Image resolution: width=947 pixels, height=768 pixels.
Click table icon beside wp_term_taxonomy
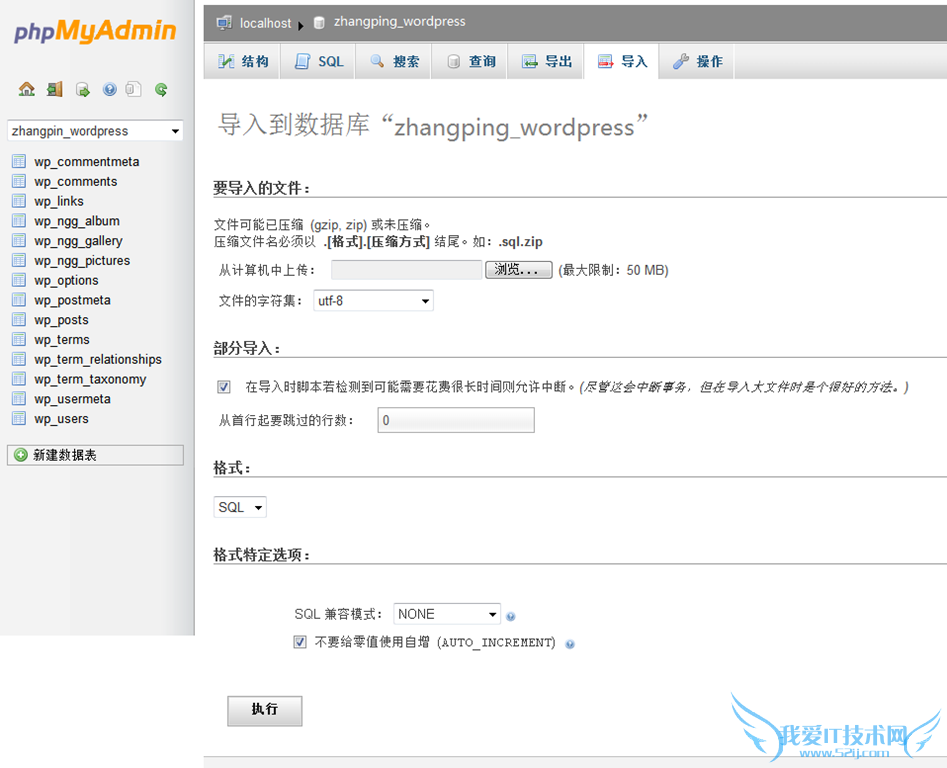[19, 379]
